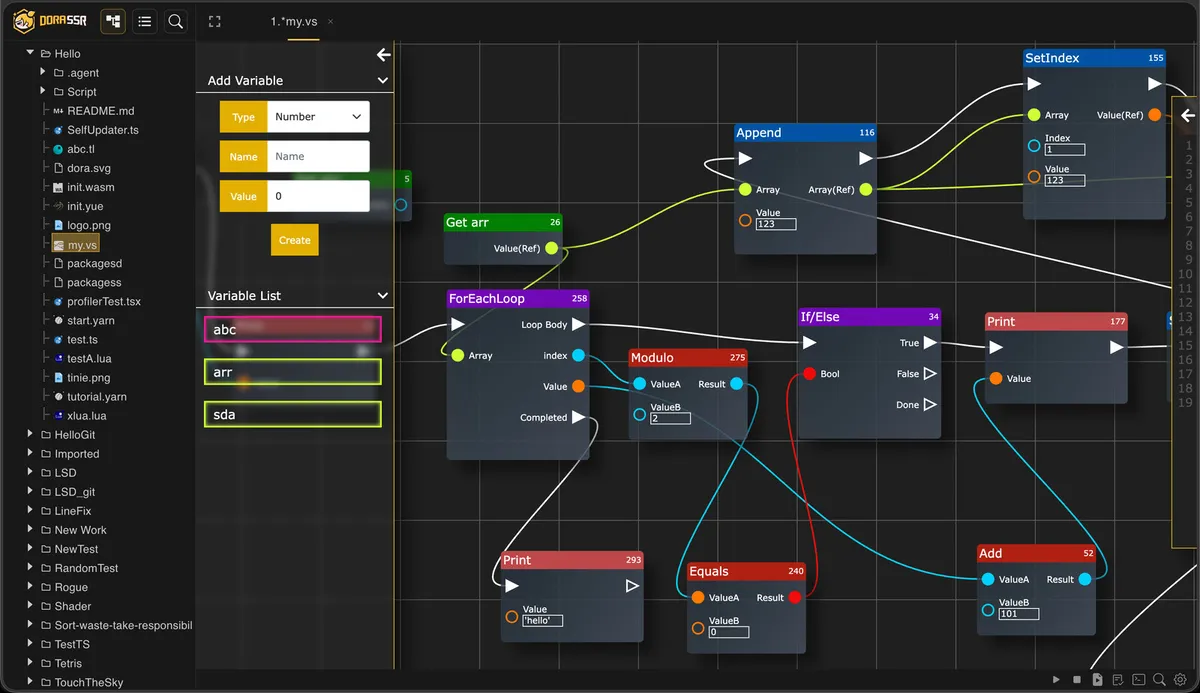
Task: Open the search panel magnifier in top toolbar
Action: tap(176, 21)
